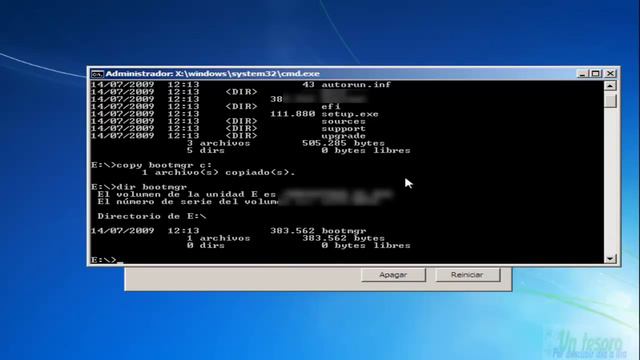Click the upgrade directory entry

343,136
